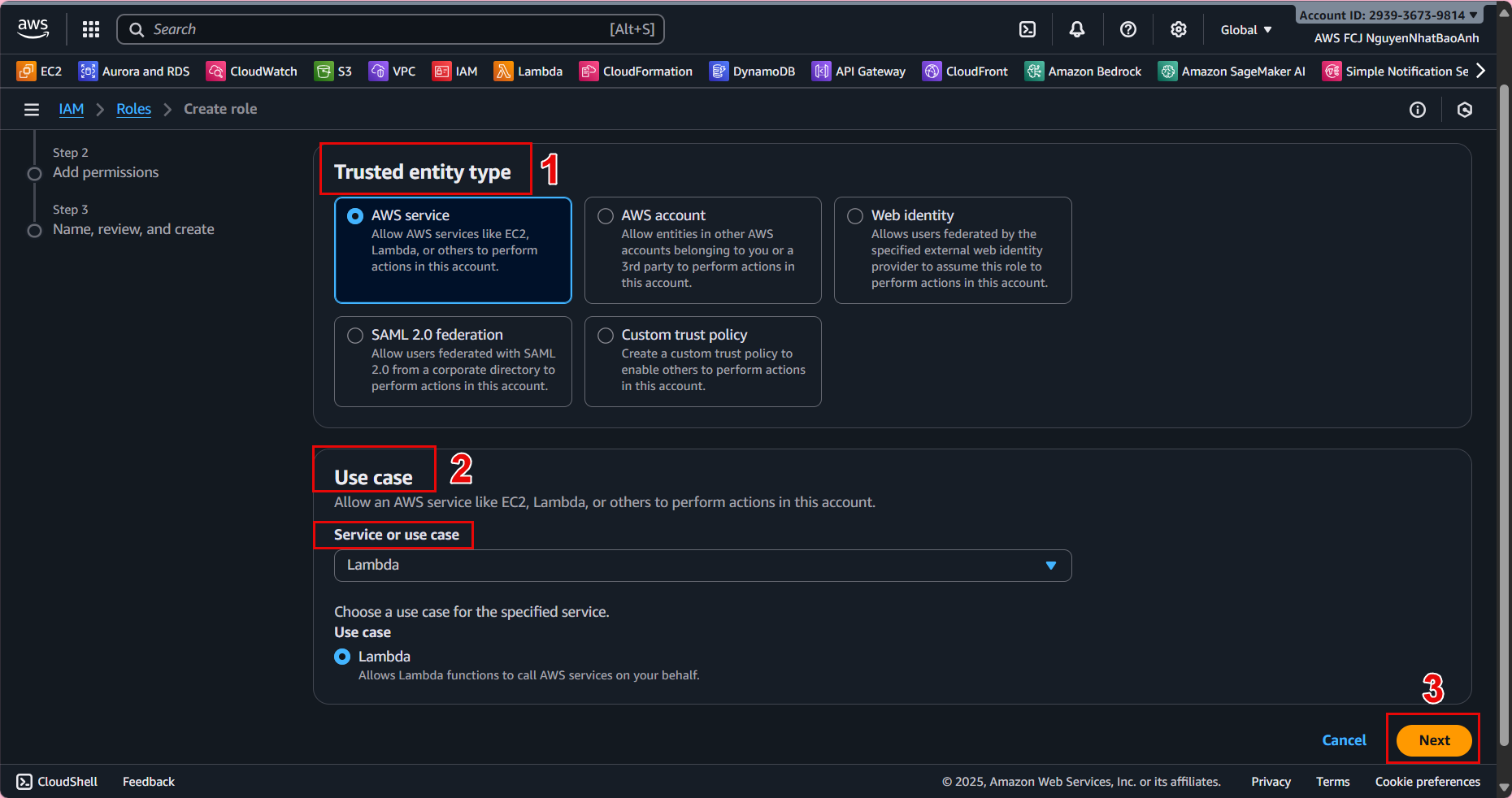1512x798 pixels.
Task: Click the Lambda shortcut in the favorites bar
Action: [528, 72]
